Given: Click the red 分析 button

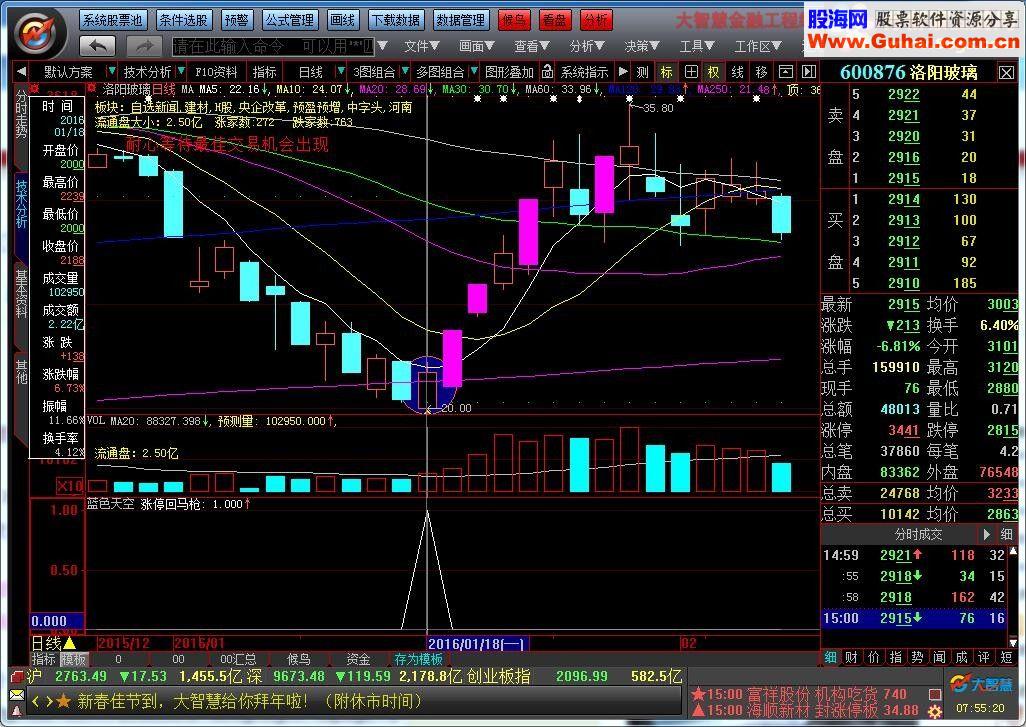Looking at the screenshot, I should [x=596, y=20].
